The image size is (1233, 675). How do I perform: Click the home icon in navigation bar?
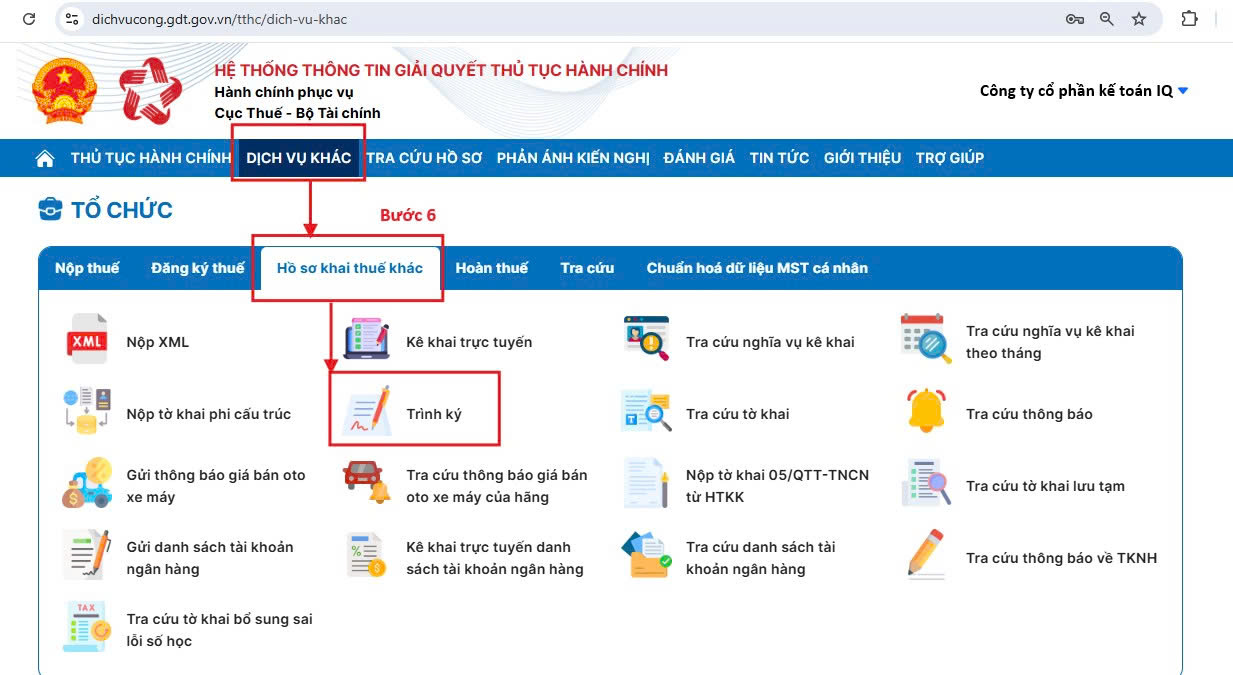point(45,158)
